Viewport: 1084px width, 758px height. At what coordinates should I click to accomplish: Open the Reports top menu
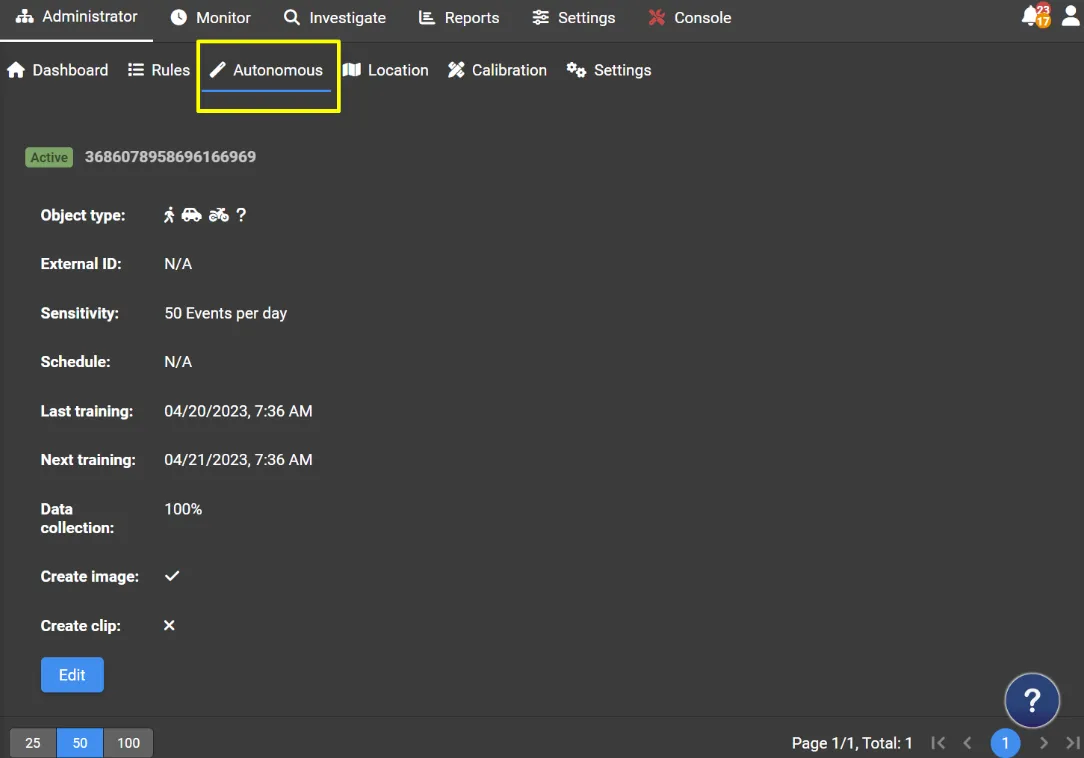(x=459, y=17)
